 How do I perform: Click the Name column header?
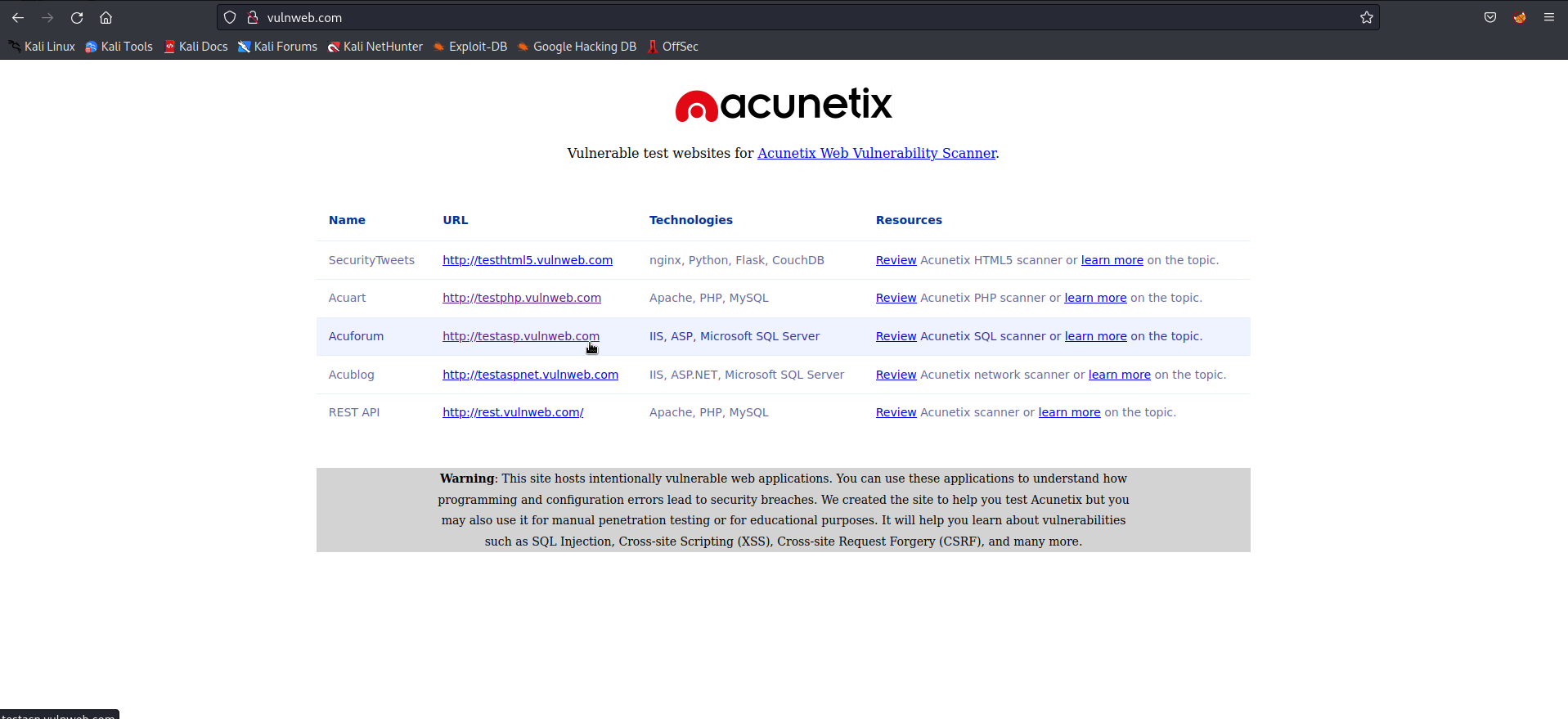click(x=347, y=220)
